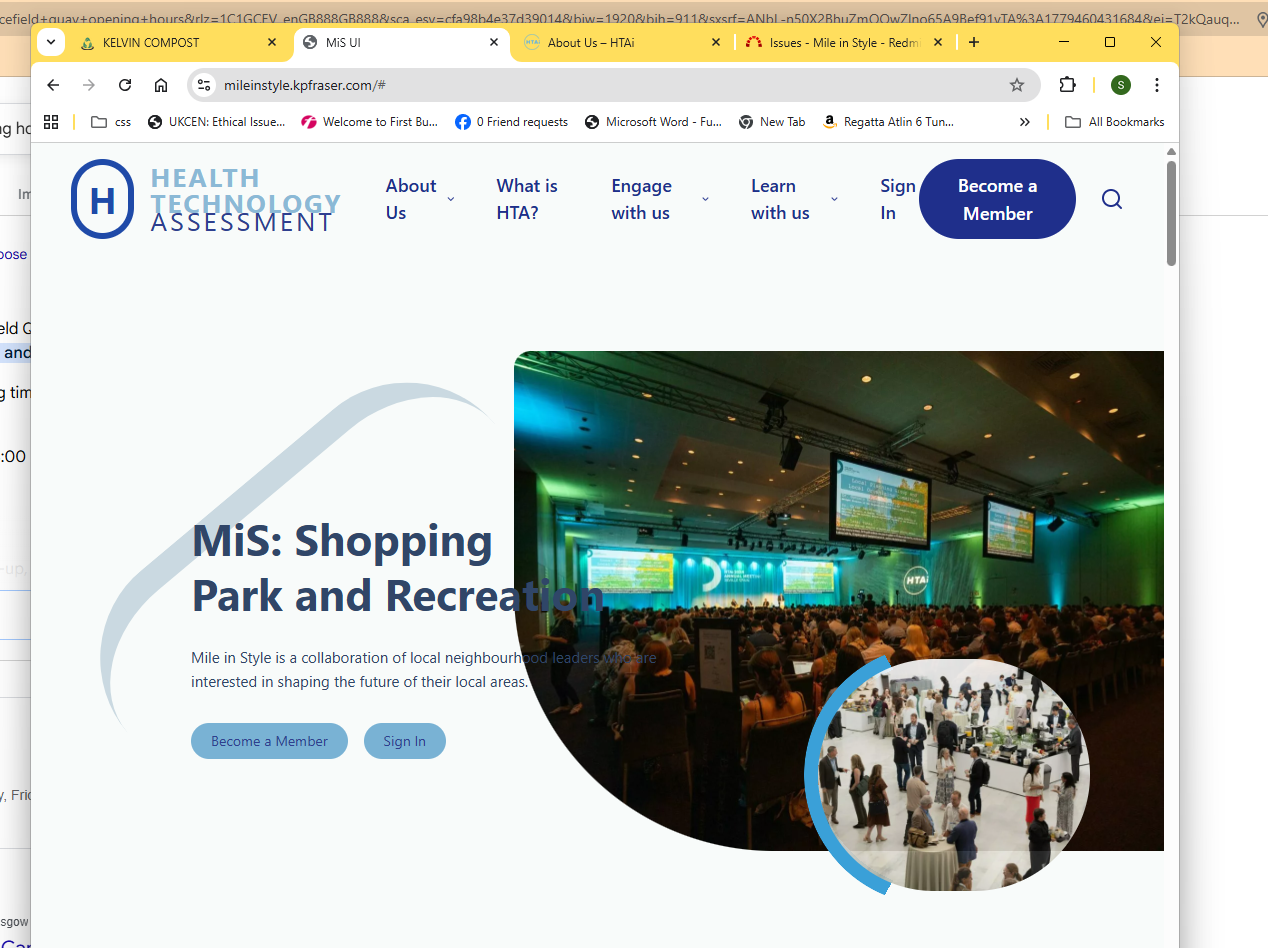The width and height of the screenshot is (1268, 948).
Task: Expand the Engage with us dropdown arrow
Action: tap(705, 199)
